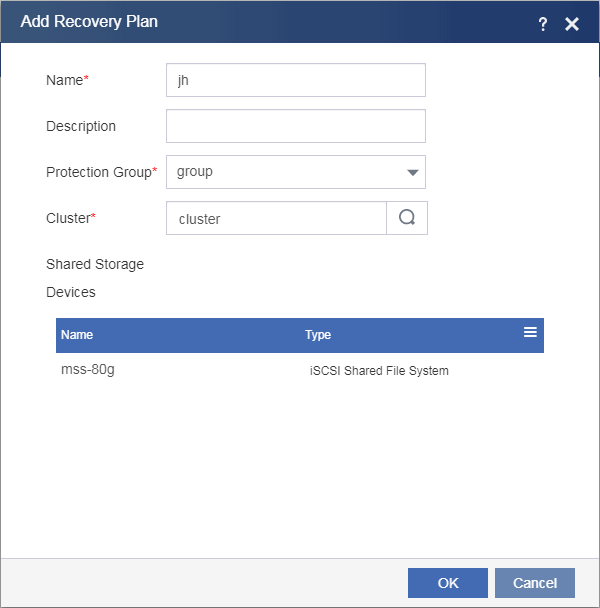Click the Description field label
This screenshot has width=600, height=608.
click(x=81, y=126)
